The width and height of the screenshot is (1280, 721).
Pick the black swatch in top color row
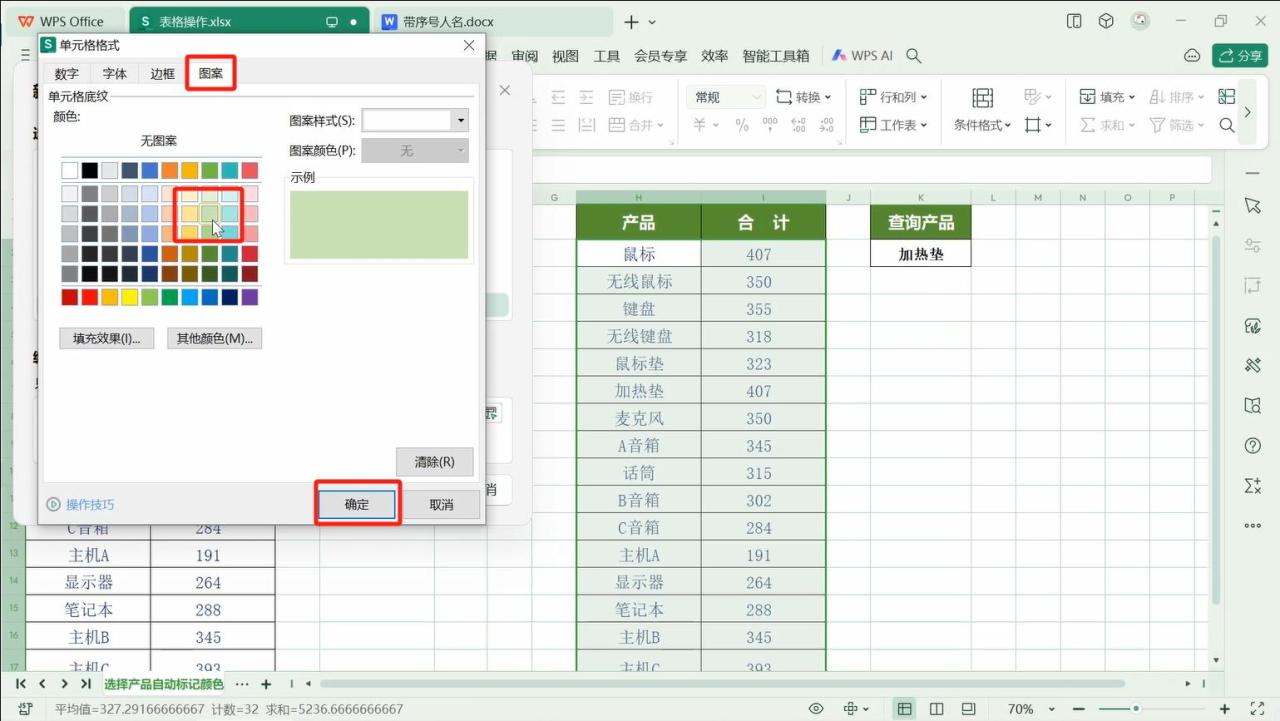[90, 171]
